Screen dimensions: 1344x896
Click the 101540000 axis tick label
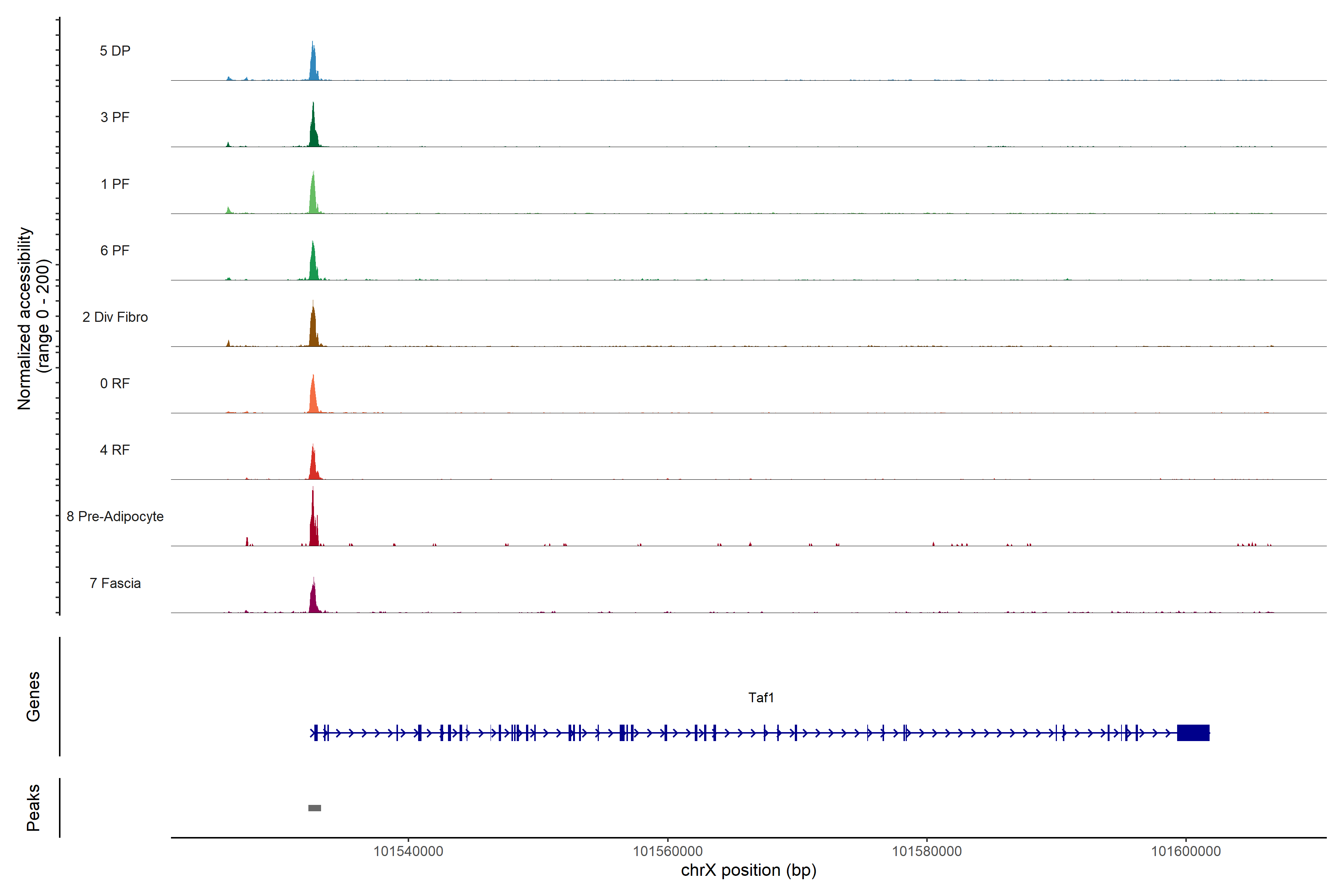pyautogui.click(x=408, y=852)
